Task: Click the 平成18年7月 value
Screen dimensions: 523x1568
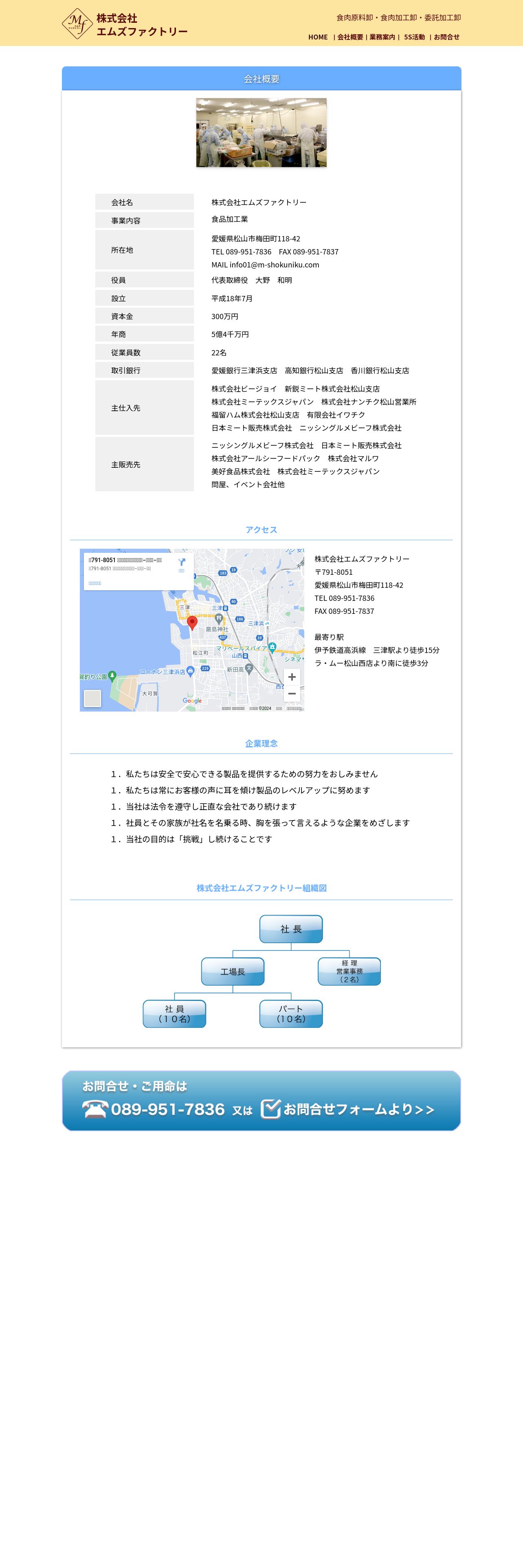Action: (232, 298)
